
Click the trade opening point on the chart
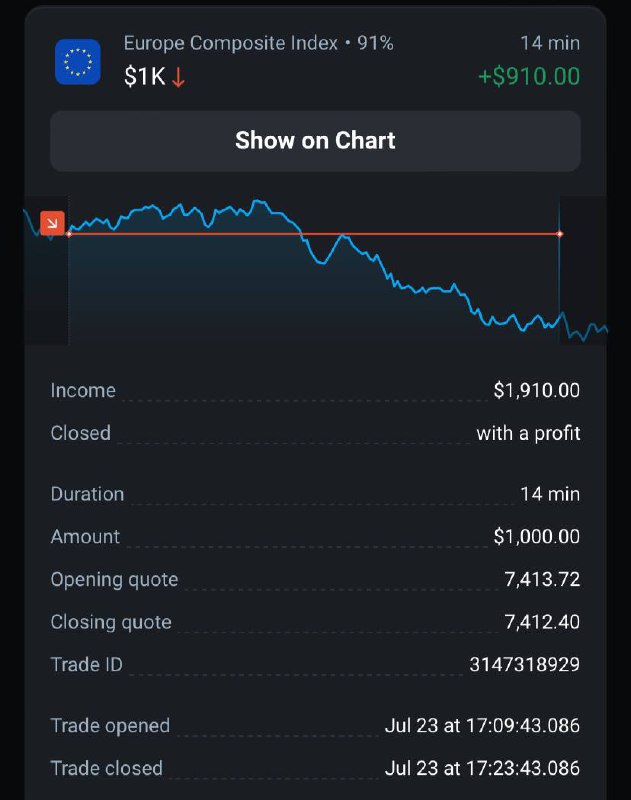coord(69,234)
